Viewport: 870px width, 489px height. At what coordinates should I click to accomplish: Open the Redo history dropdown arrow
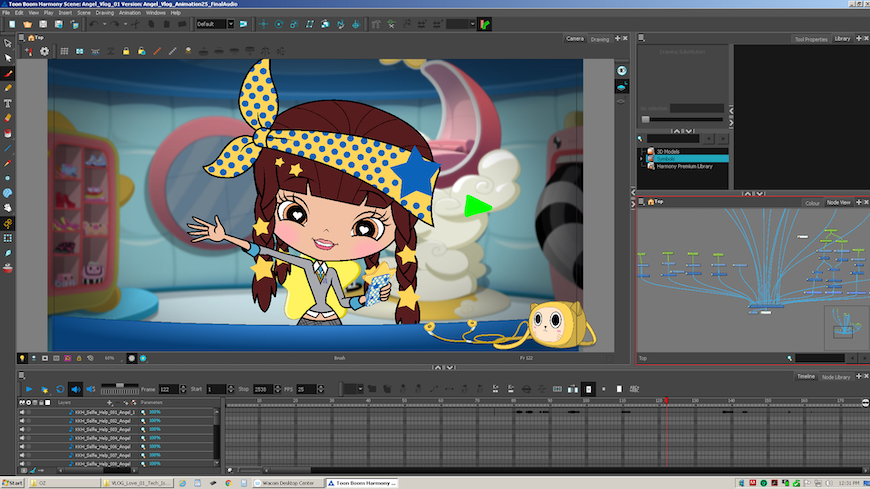[125, 24]
